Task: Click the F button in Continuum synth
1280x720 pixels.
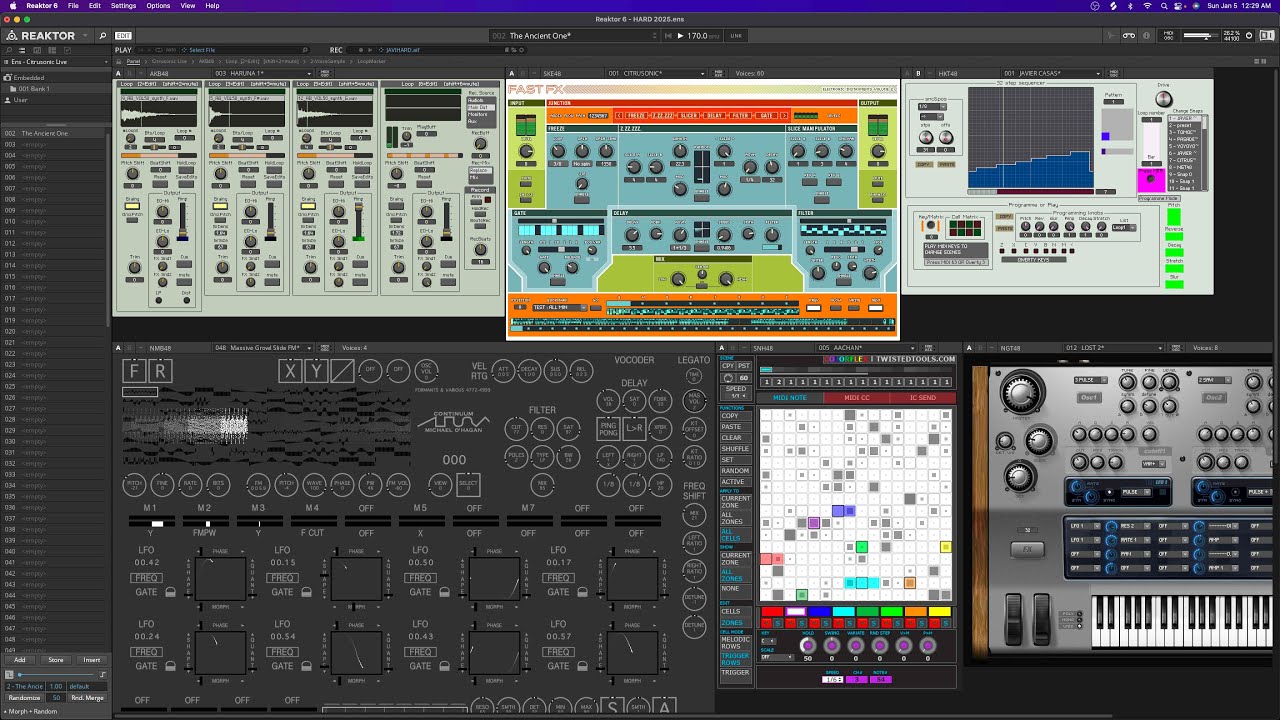Action: point(135,372)
